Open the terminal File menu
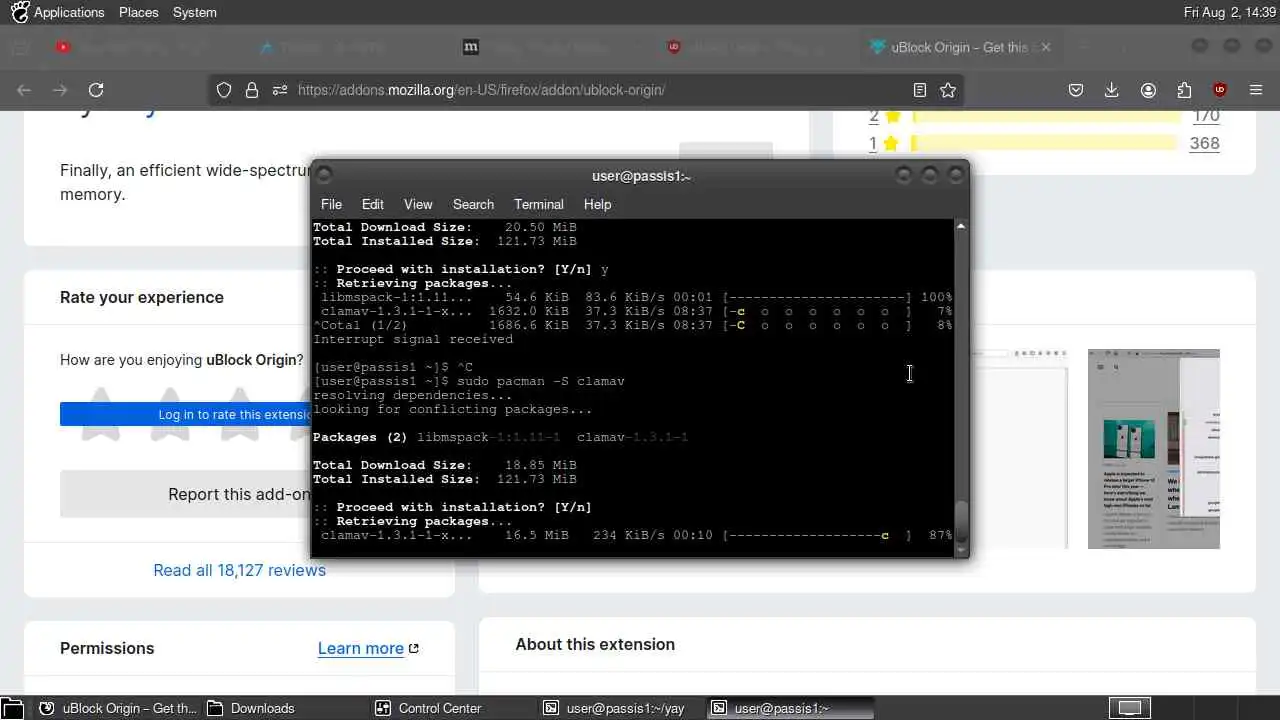Screen dimensions: 1280x720 [331, 204]
